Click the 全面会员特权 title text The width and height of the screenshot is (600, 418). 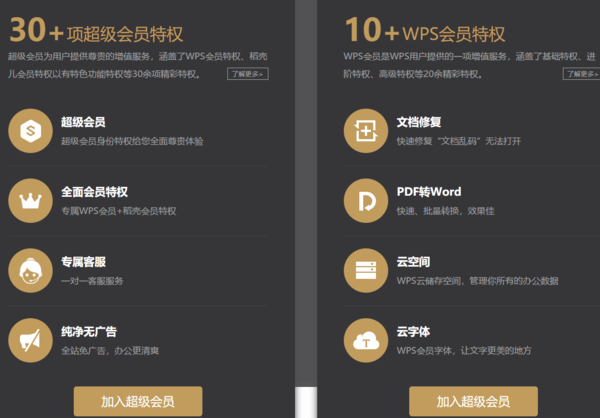[94, 192]
